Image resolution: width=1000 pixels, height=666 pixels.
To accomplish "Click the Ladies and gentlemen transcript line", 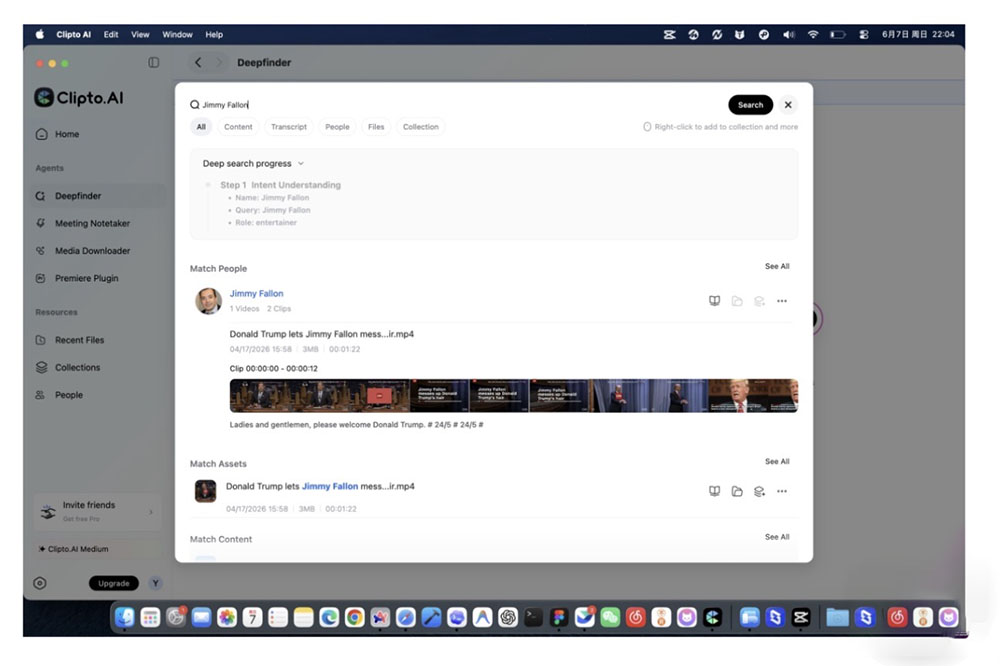I will pyautogui.click(x=357, y=424).
